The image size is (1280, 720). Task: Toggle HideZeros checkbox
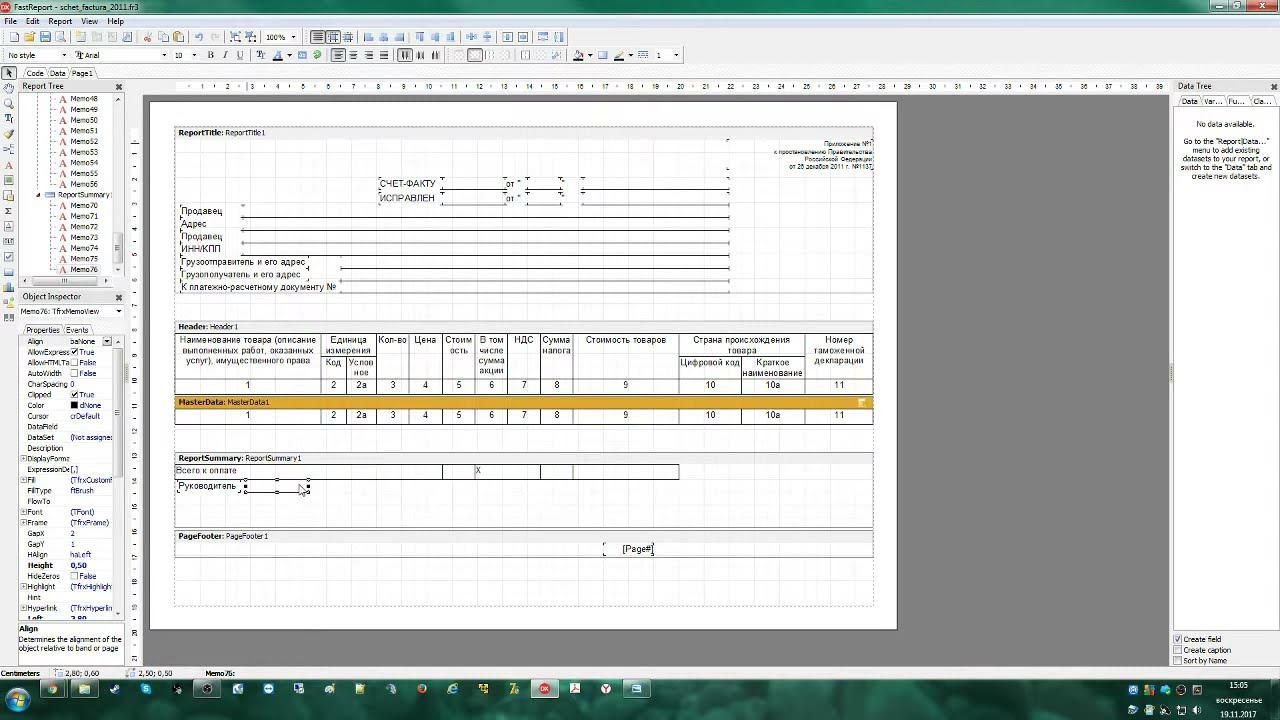[74, 576]
